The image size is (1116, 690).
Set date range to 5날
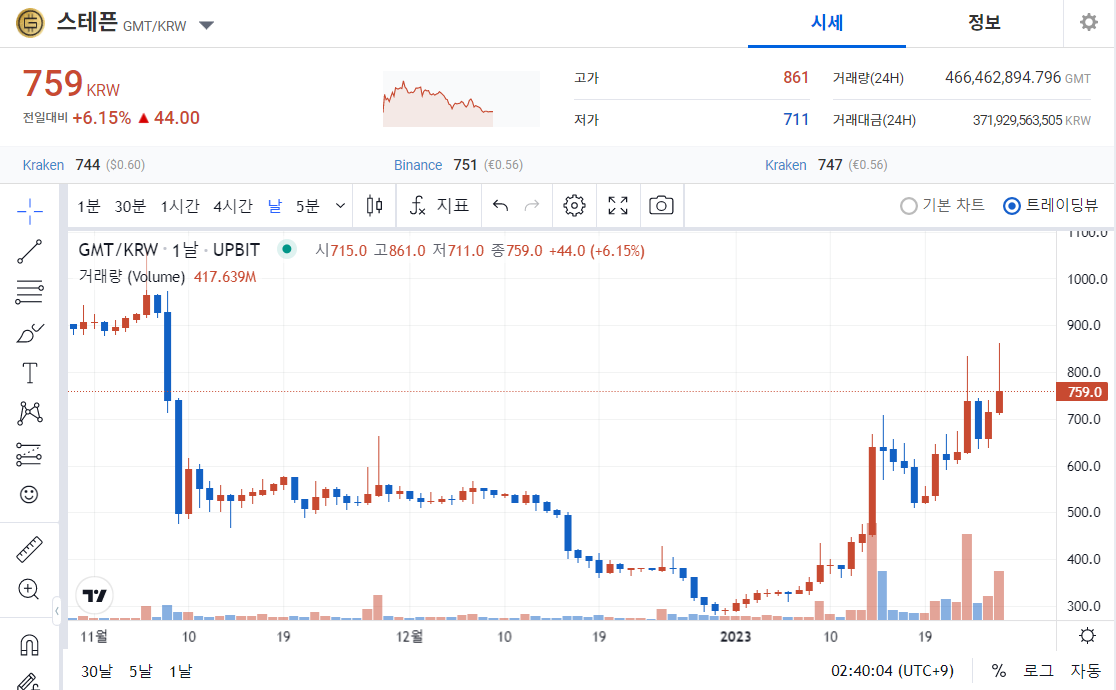(140, 671)
